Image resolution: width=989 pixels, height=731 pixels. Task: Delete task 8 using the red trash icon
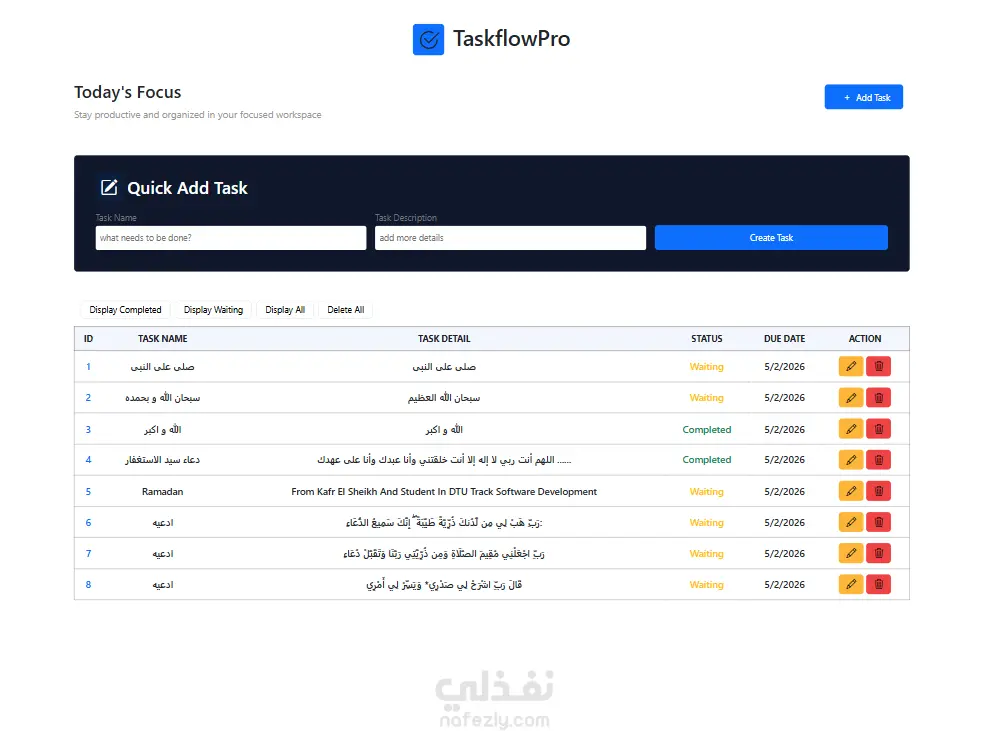pos(879,584)
